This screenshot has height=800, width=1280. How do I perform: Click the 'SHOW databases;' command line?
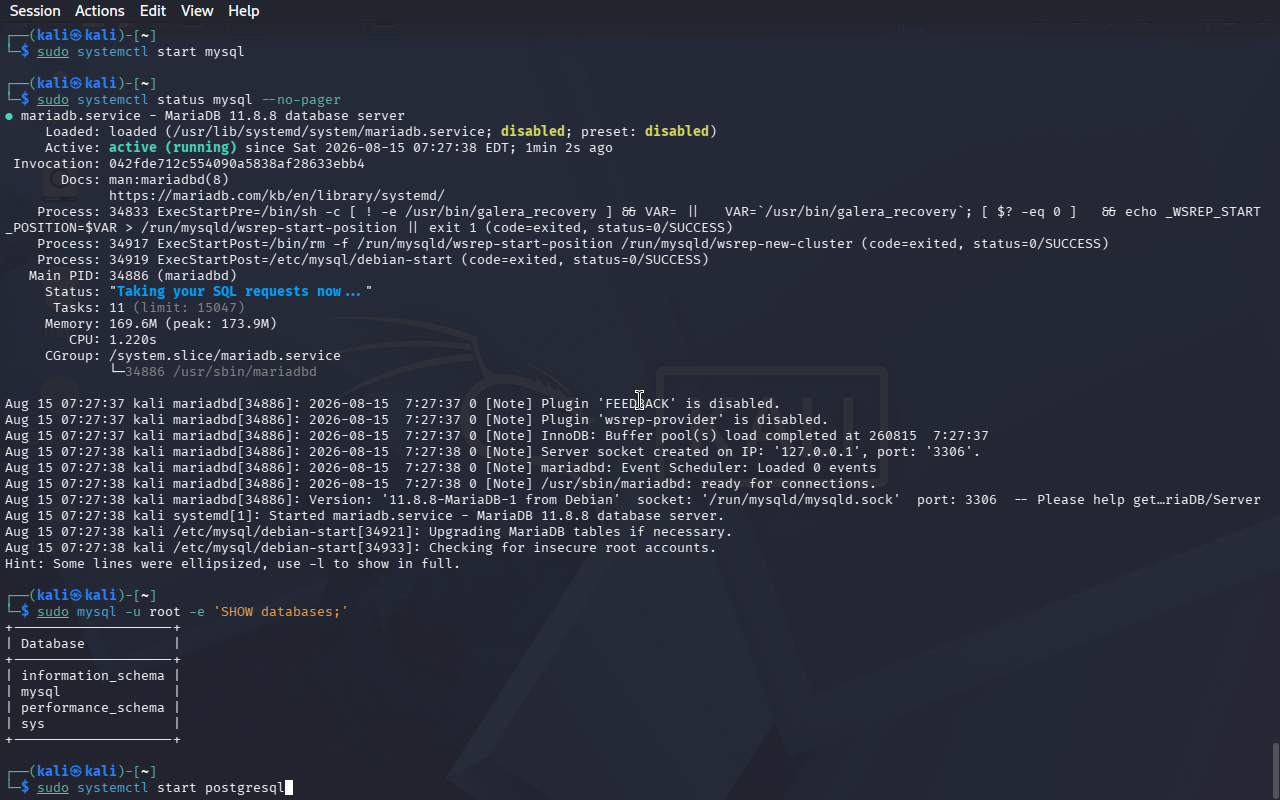click(193, 612)
